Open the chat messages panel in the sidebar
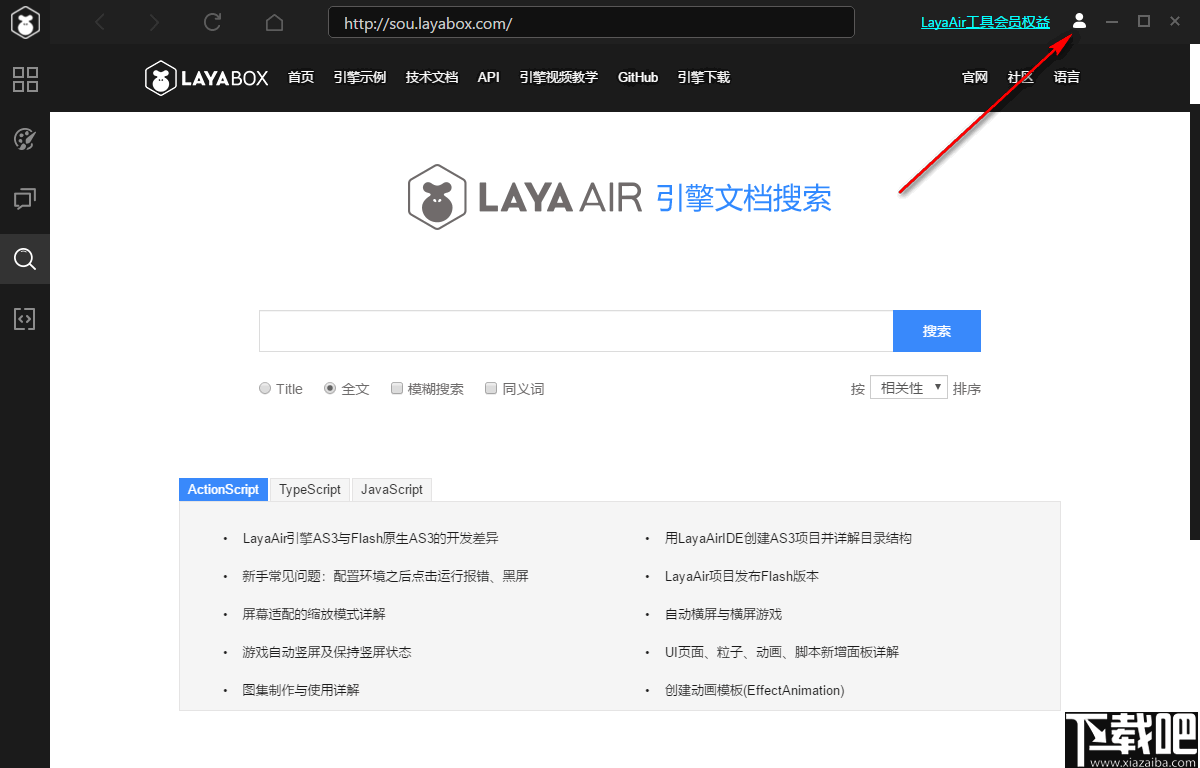This screenshot has height=768, width=1200. pos(25,199)
